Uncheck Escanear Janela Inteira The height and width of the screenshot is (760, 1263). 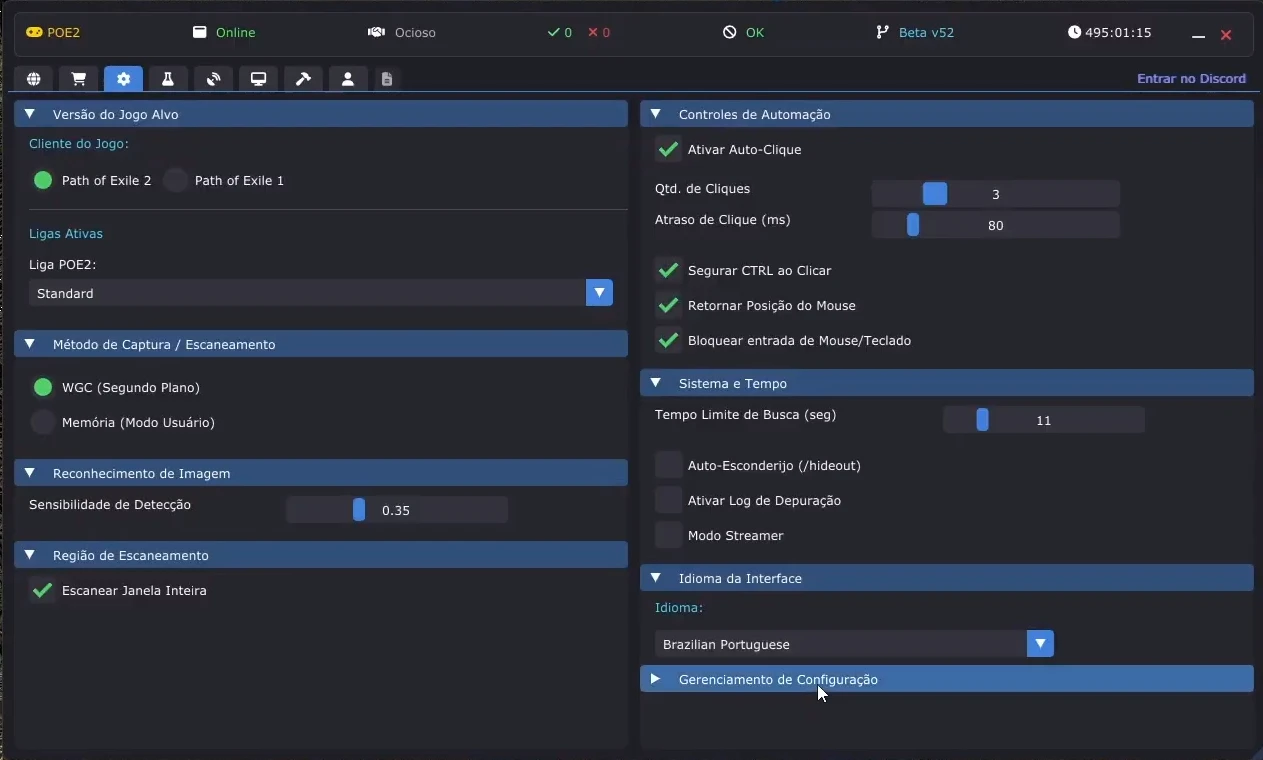(x=42, y=591)
